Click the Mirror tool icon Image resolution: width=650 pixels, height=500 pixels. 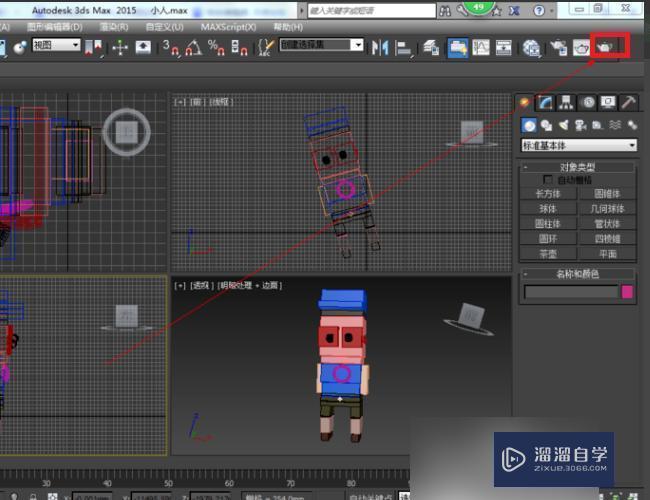pos(379,47)
